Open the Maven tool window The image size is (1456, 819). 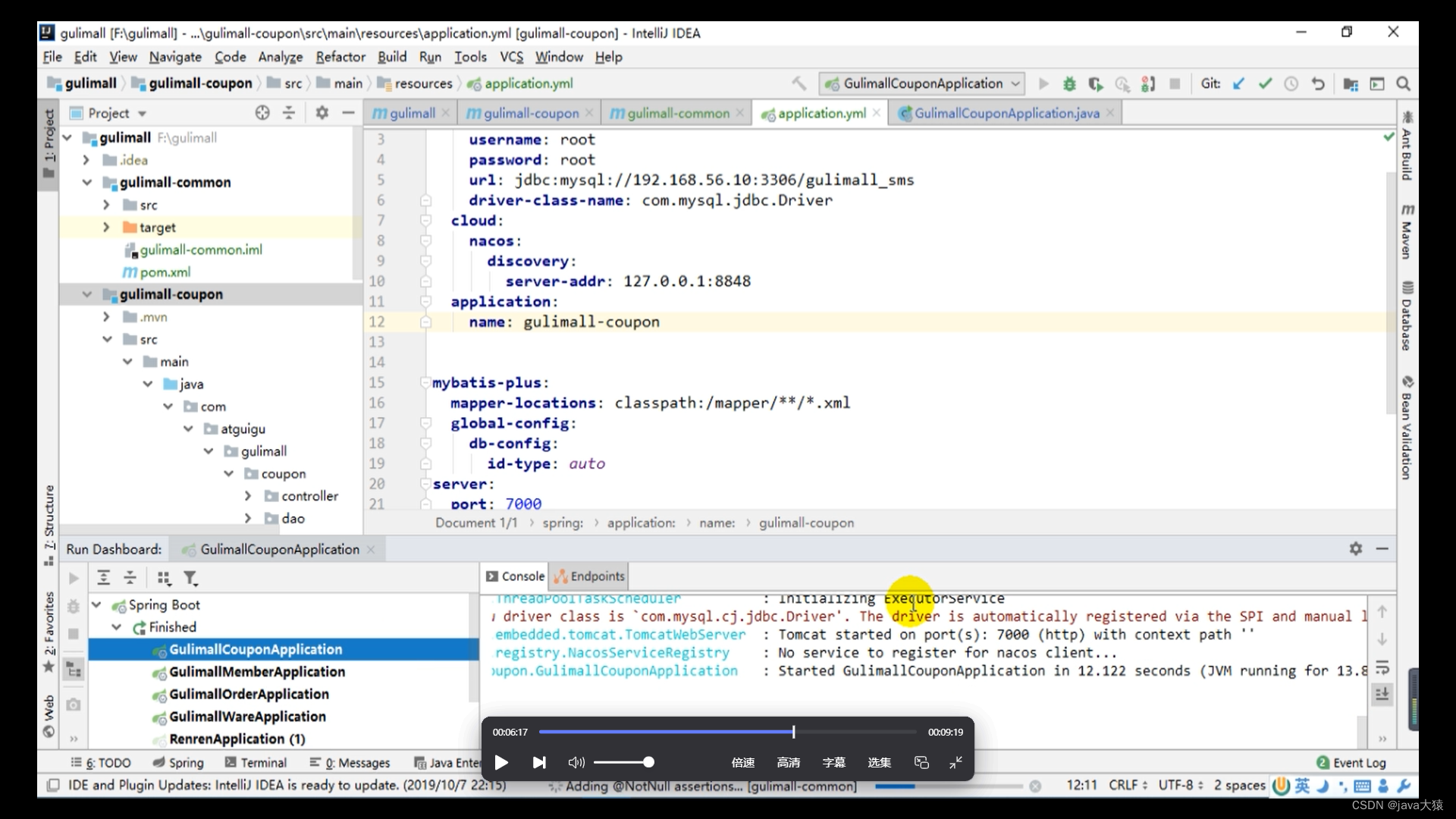[x=1407, y=232]
